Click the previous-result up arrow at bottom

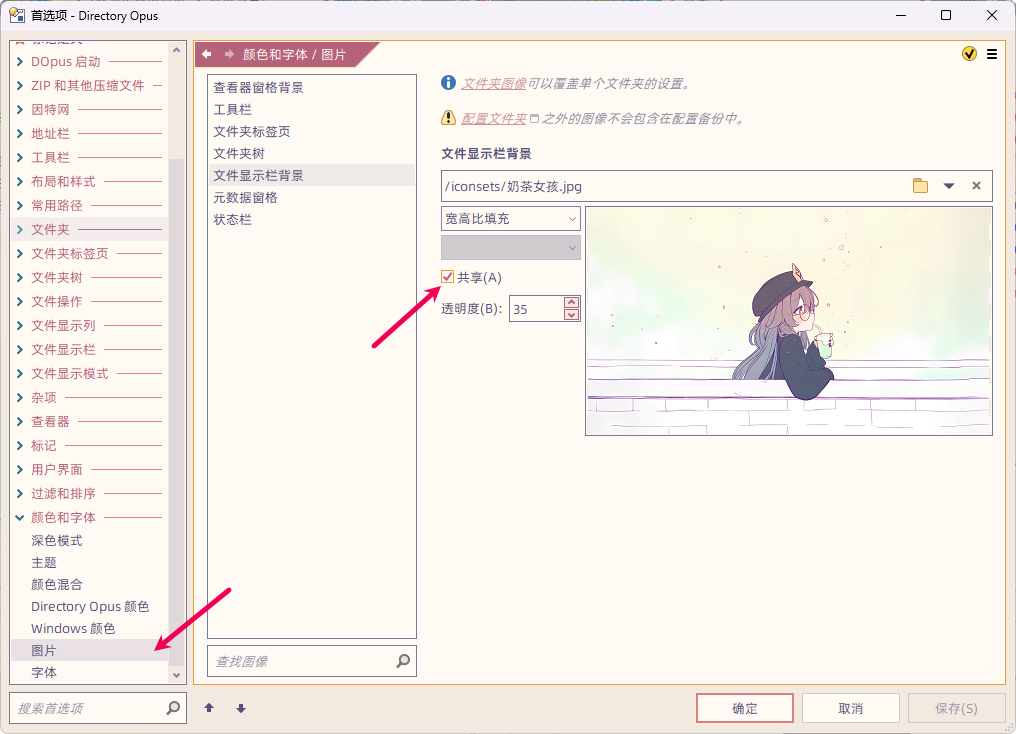209,708
